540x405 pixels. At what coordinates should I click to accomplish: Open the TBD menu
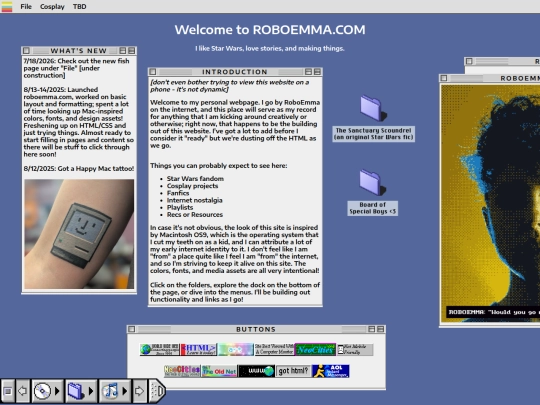point(80,7)
